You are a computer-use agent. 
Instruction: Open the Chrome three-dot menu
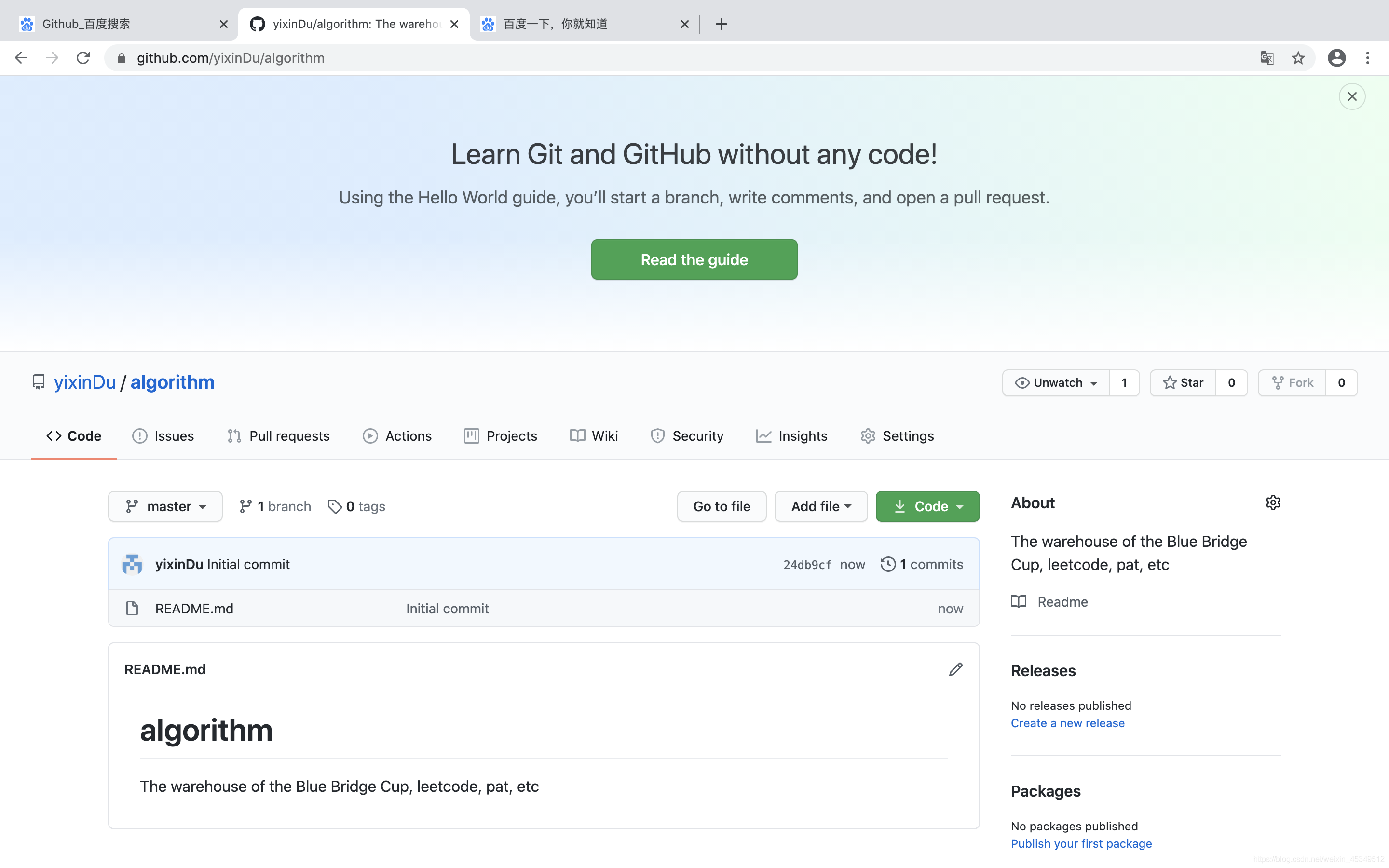click(x=1368, y=58)
